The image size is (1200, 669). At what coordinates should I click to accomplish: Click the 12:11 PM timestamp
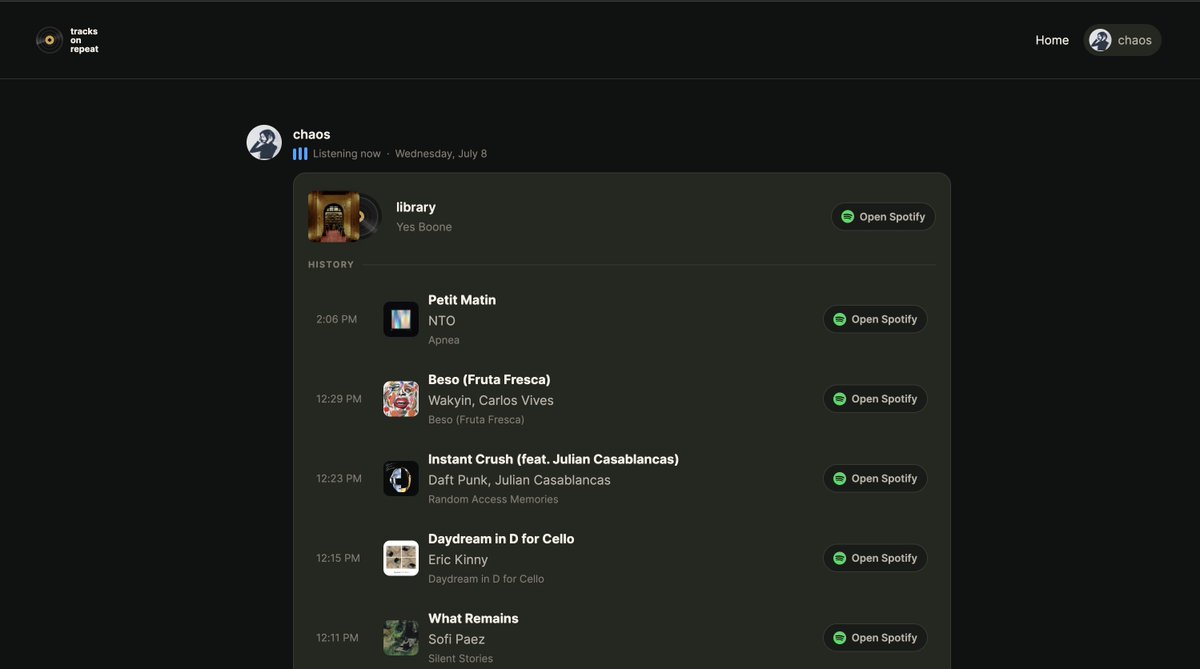[x=337, y=638]
